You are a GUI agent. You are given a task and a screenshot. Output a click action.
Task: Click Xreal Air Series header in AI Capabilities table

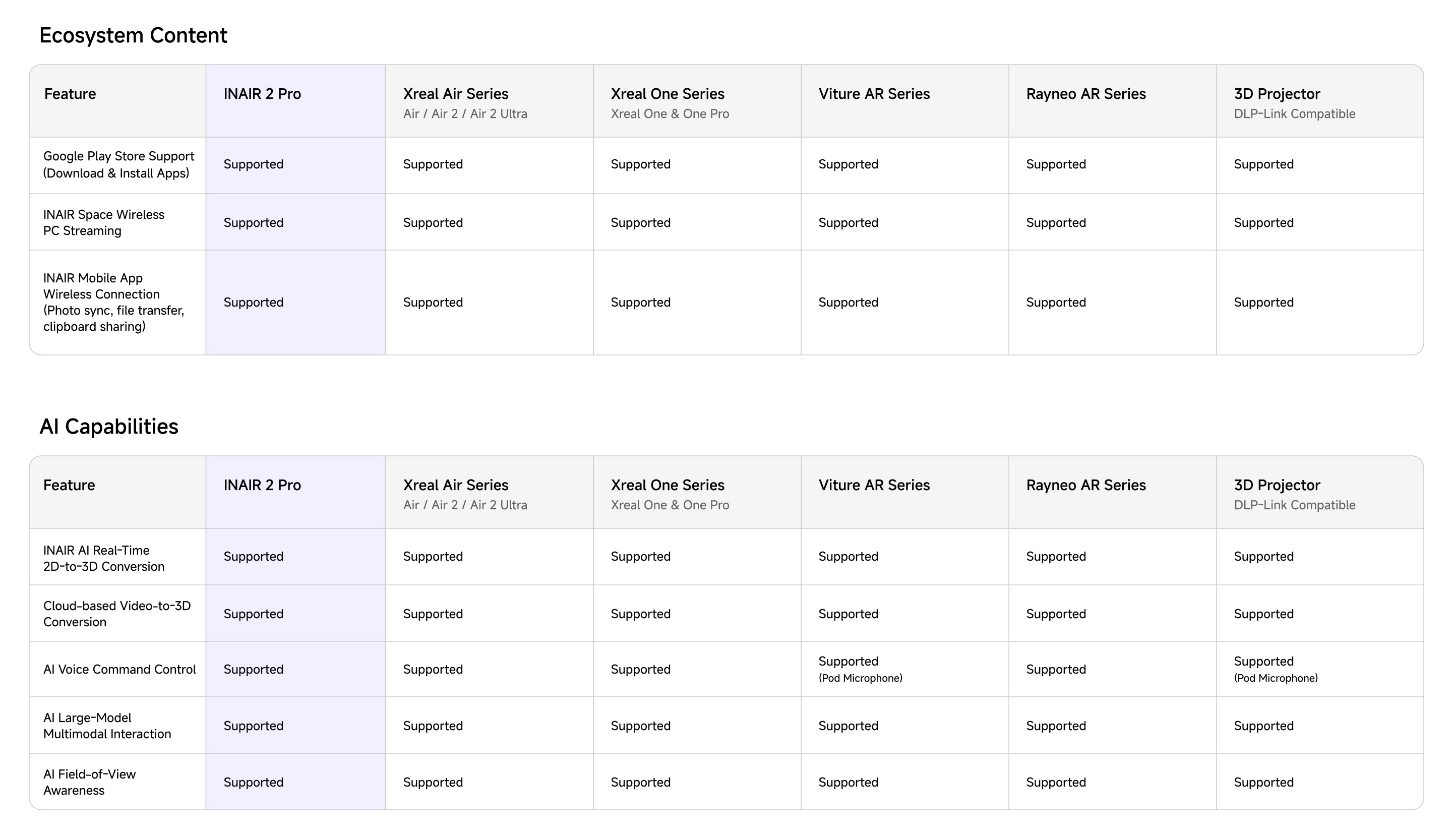click(x=455, y=485)
